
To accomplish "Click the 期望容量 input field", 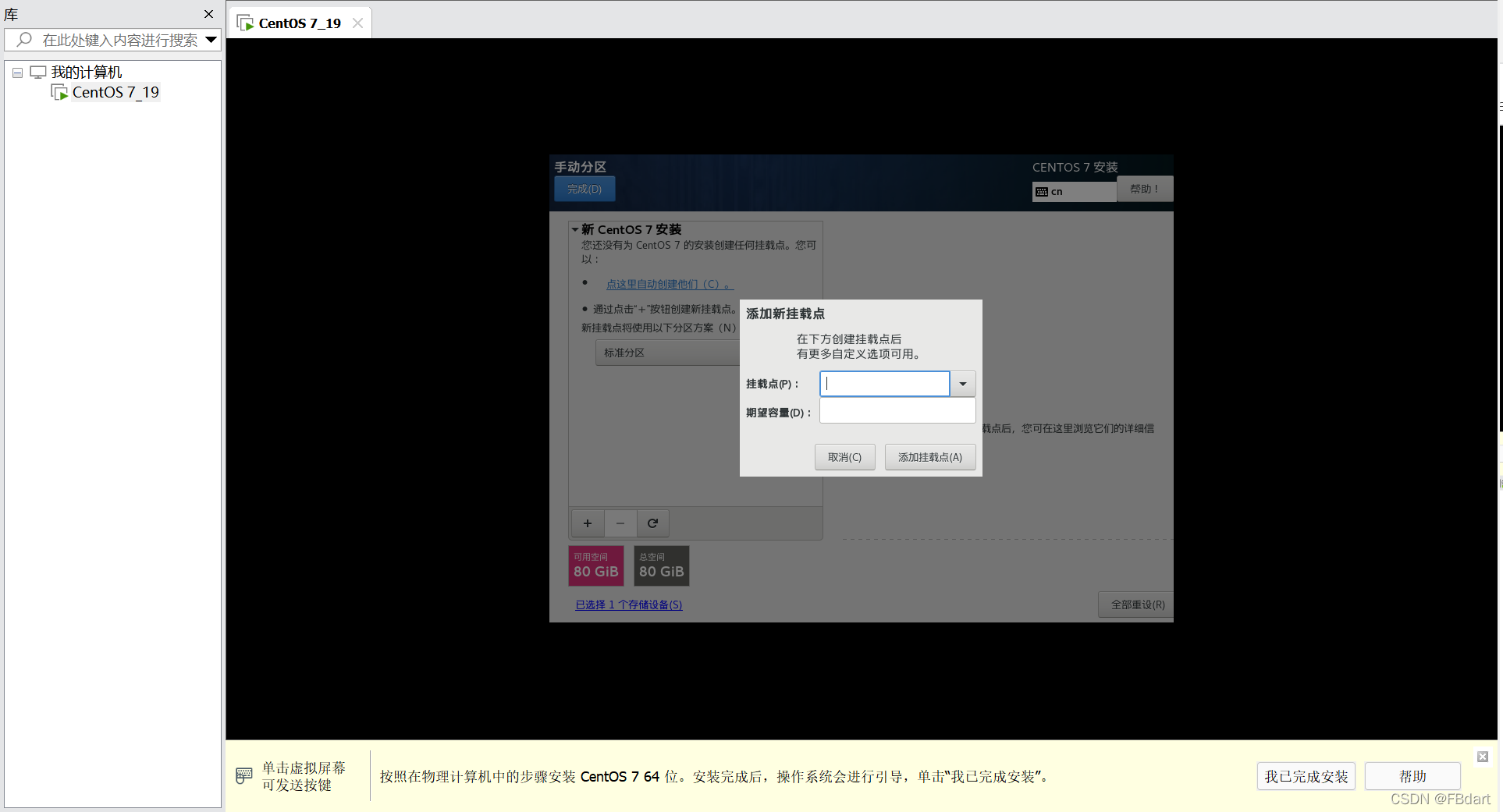I will (x=897, y=410).
